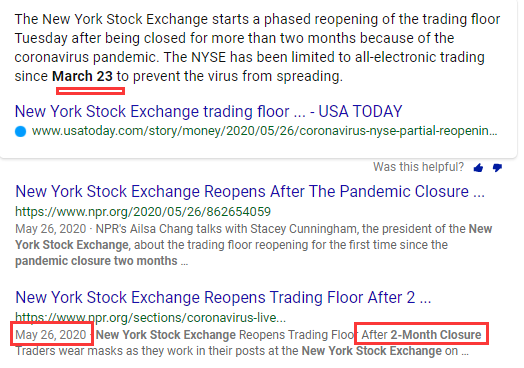
Task: Click the blue circle favicon beside usatoday URL
Action: pyautogui.click(x=20, y=131)
